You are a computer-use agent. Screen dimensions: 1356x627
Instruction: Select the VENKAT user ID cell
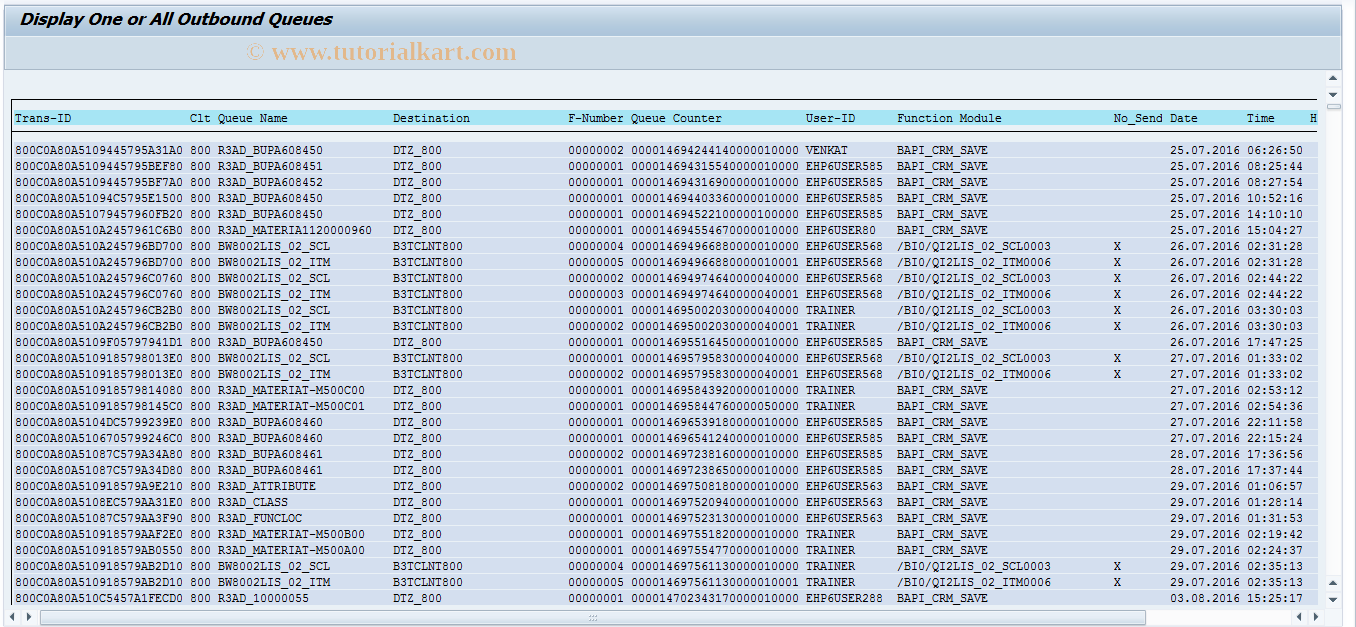coord(826,150)
